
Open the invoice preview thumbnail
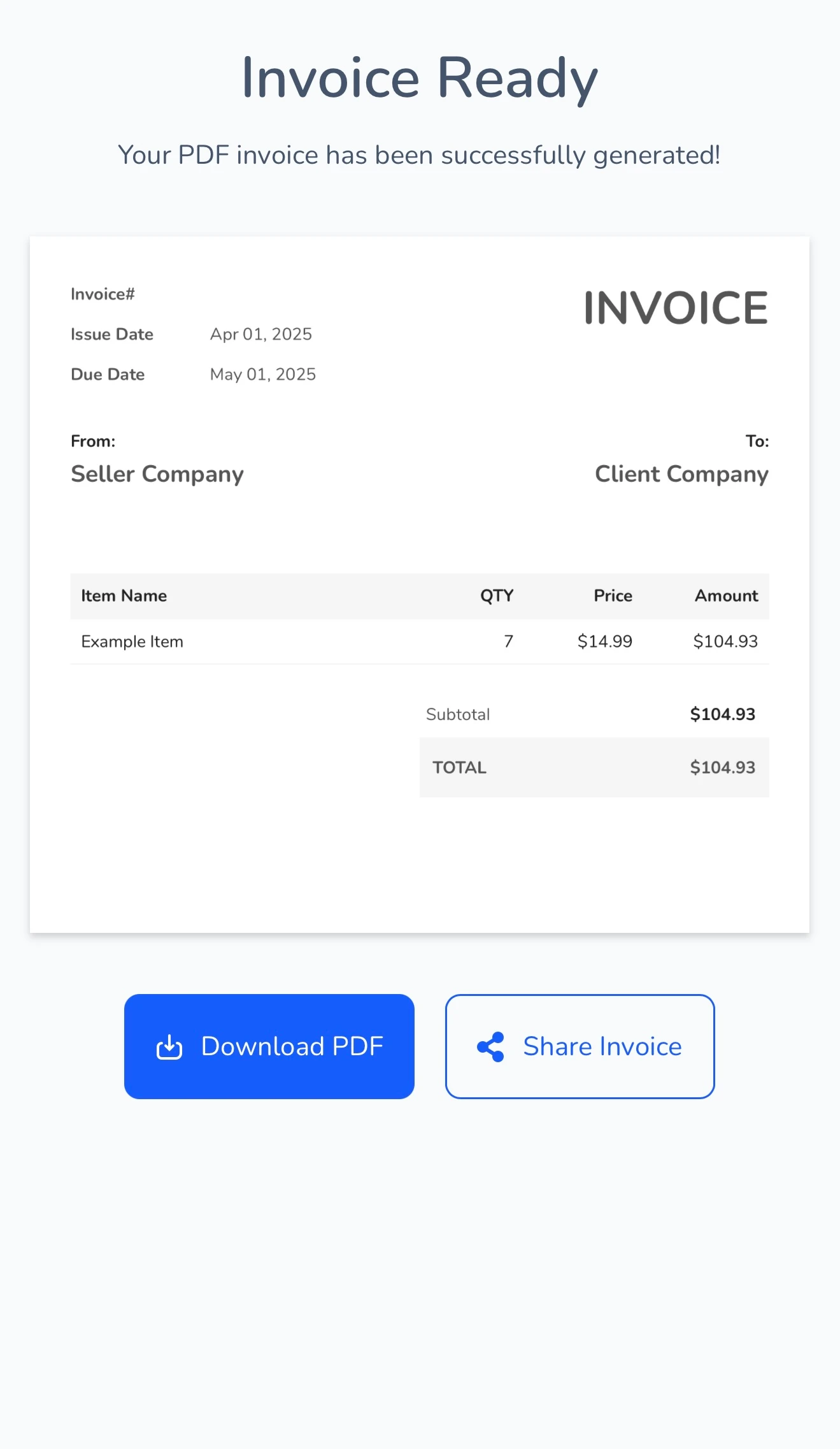[x=420, y=584]
